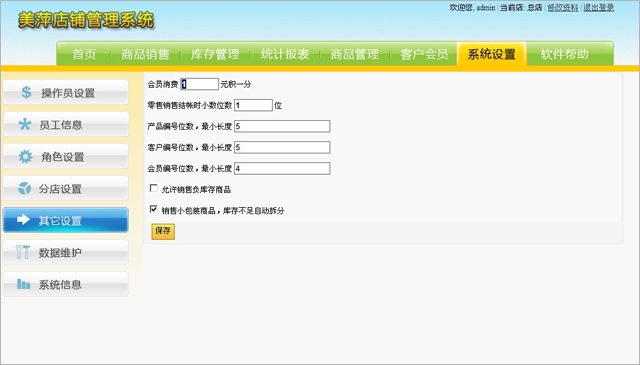Focus the 零售销售结帐时小数位数 input field
The height and width of the screenshot is (365, 640).
click(253, 105)
